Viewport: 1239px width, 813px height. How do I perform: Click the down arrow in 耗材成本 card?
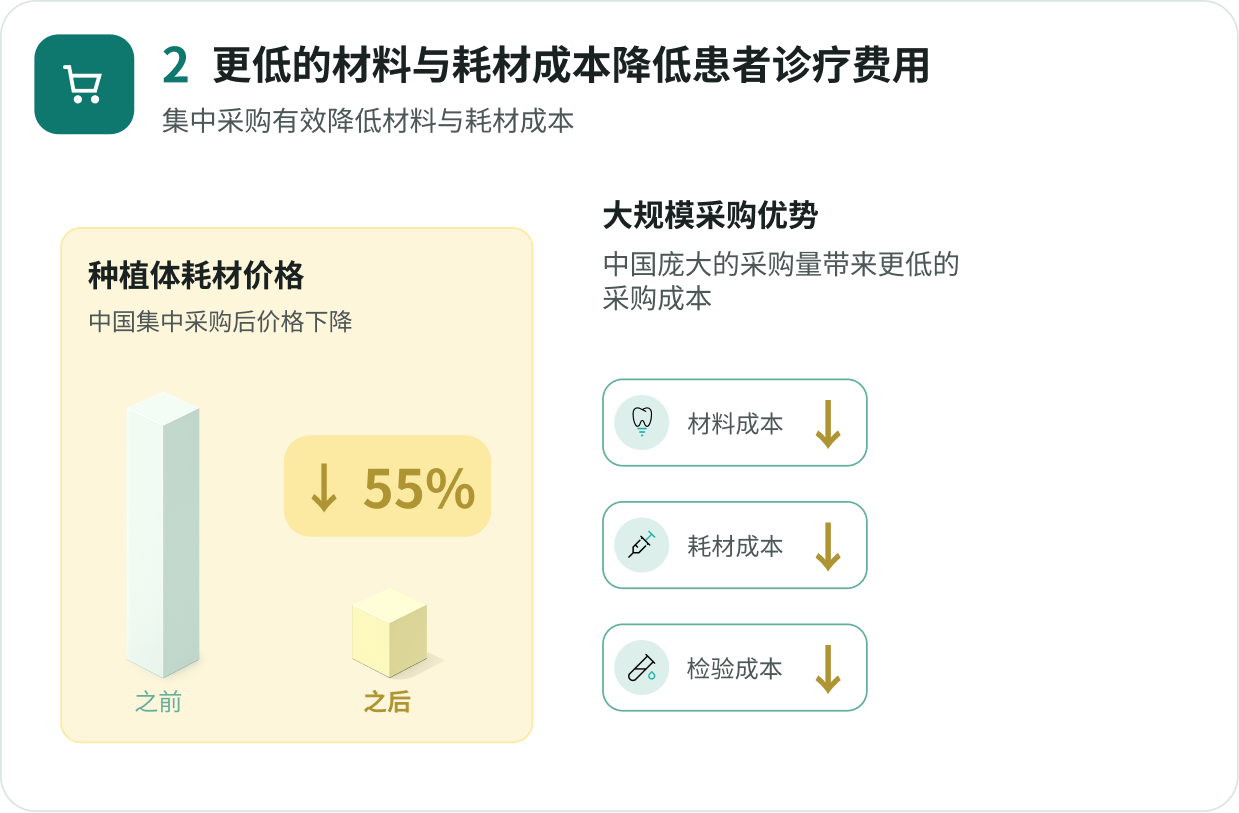(827, 546)
